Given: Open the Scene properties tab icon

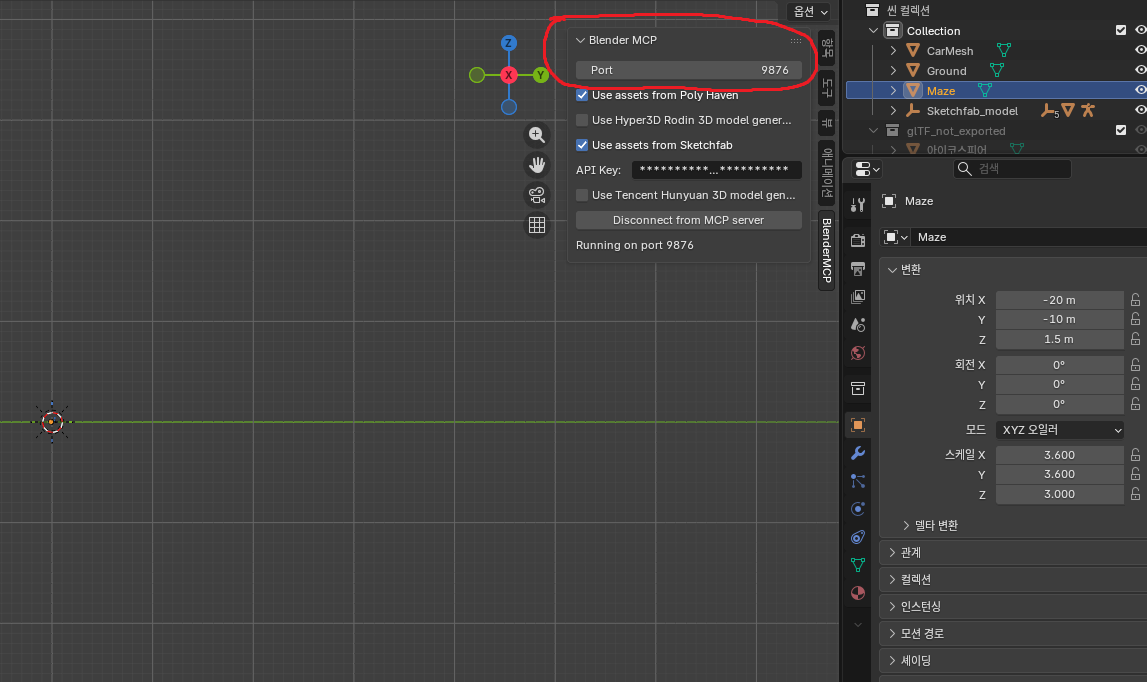Looking at the screenshot, I should tap(857, 324).
